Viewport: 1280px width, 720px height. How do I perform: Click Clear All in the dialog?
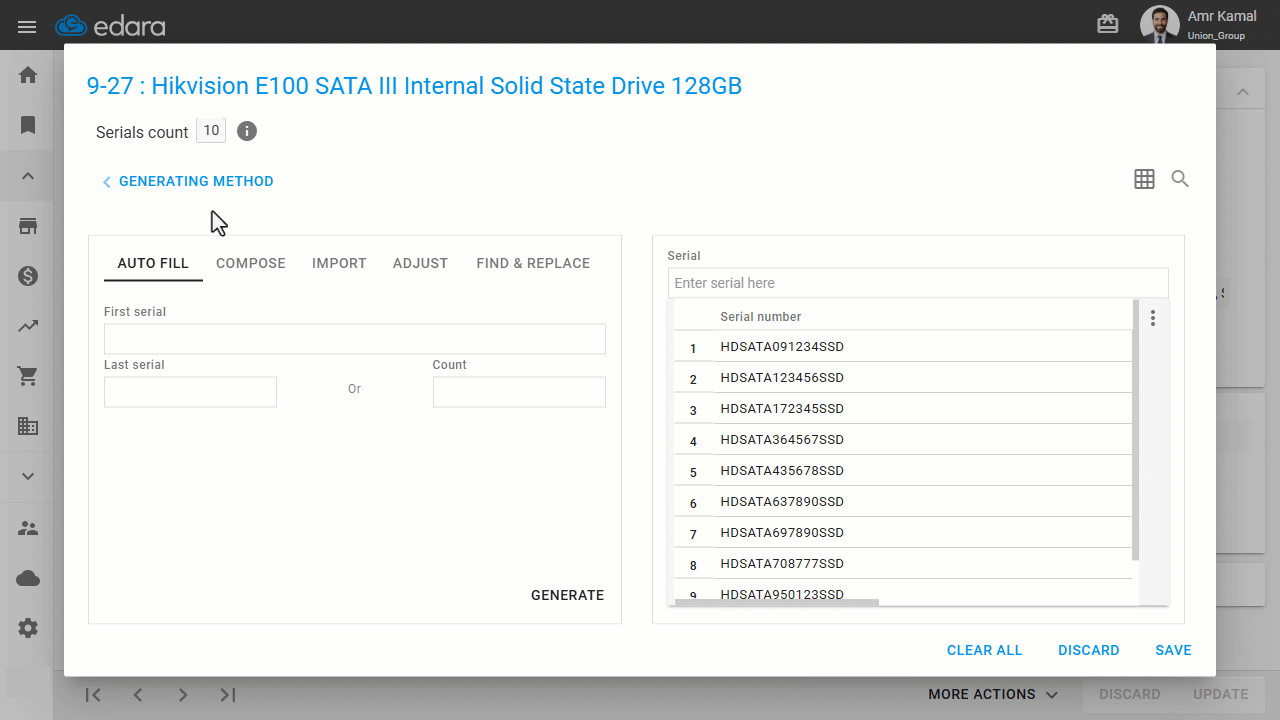[985, 650]
